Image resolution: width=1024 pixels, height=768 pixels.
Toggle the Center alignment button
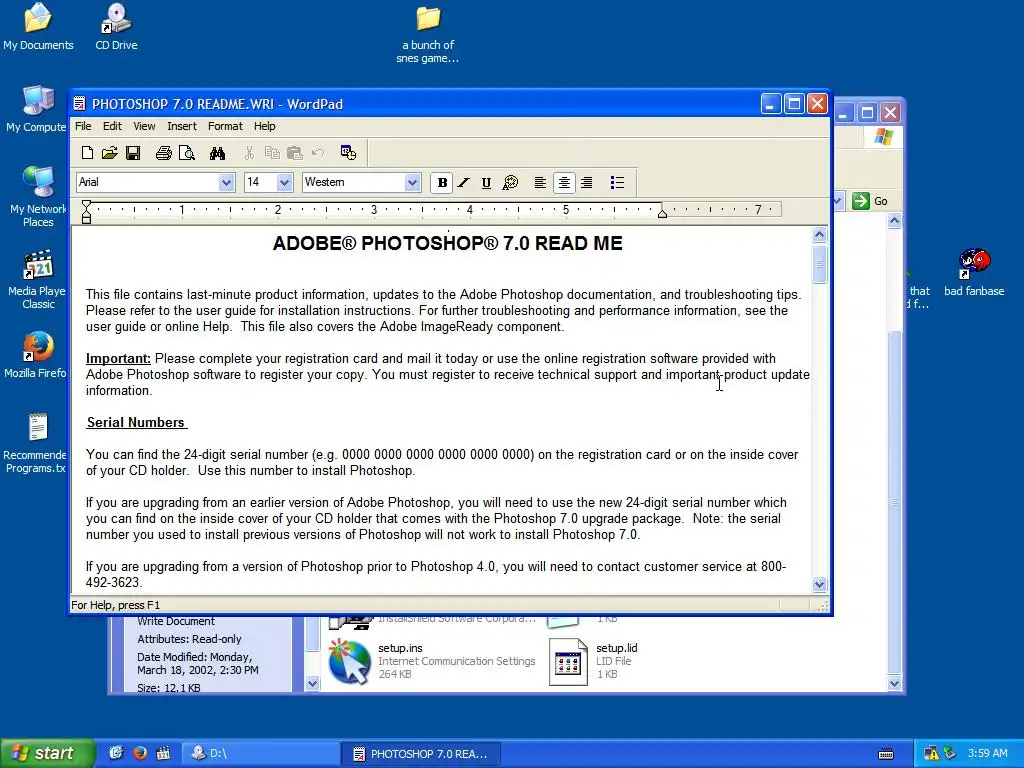click(x=564, y=182)
